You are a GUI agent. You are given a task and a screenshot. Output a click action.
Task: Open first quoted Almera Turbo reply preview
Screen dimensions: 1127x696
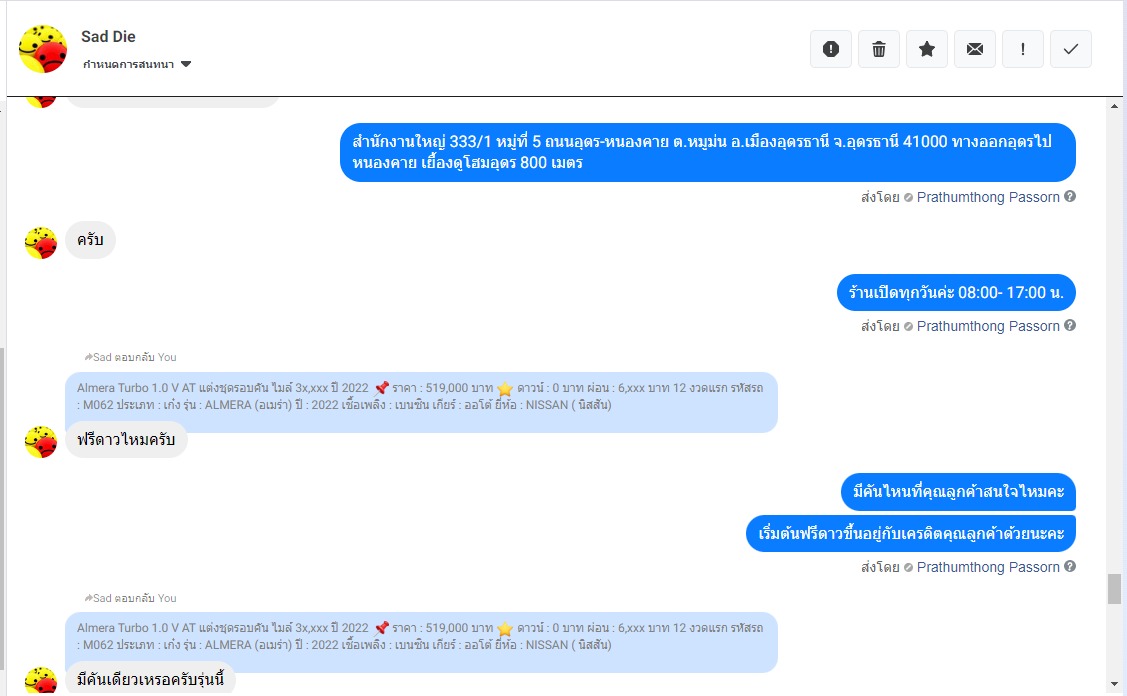coord(421,397)
